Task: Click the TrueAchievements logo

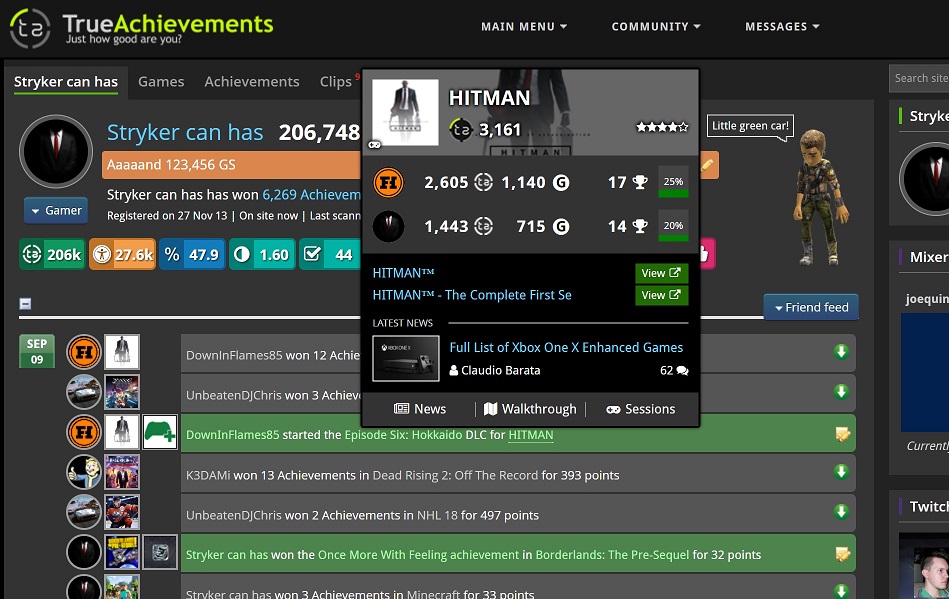Action: [x=141, y=28]
